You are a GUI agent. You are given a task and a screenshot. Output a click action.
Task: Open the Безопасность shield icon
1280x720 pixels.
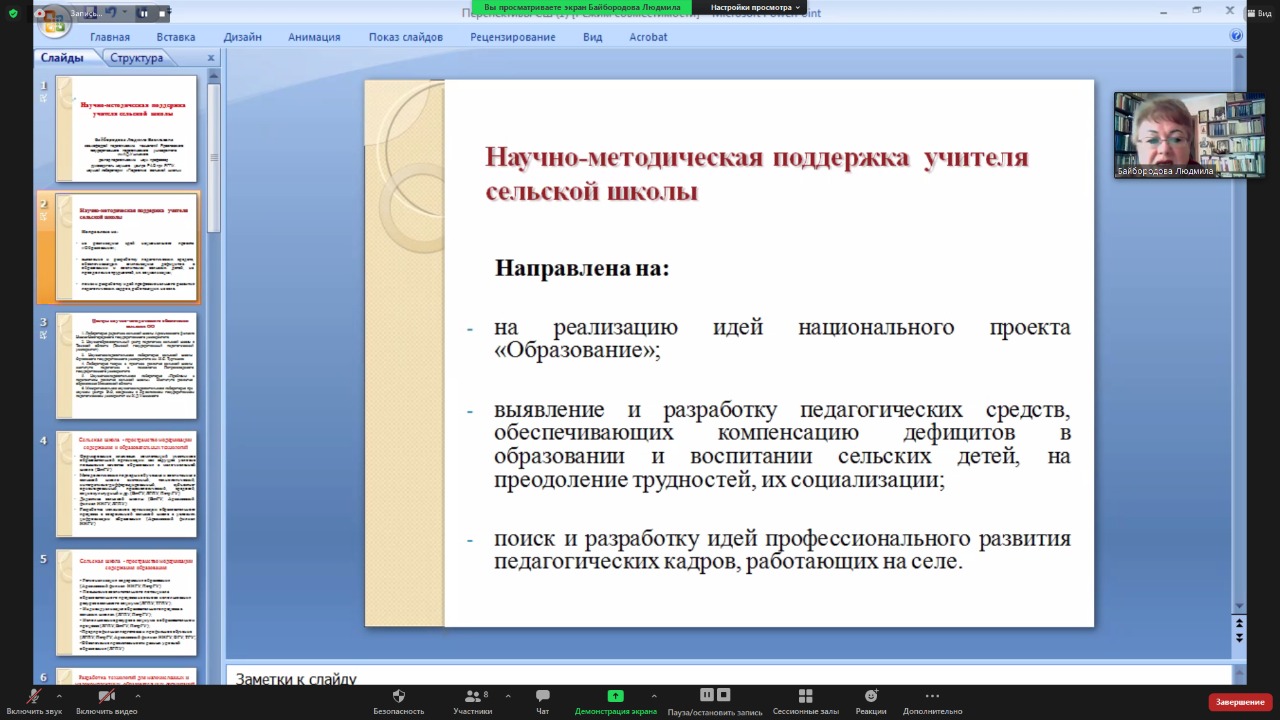coord(398,697)
